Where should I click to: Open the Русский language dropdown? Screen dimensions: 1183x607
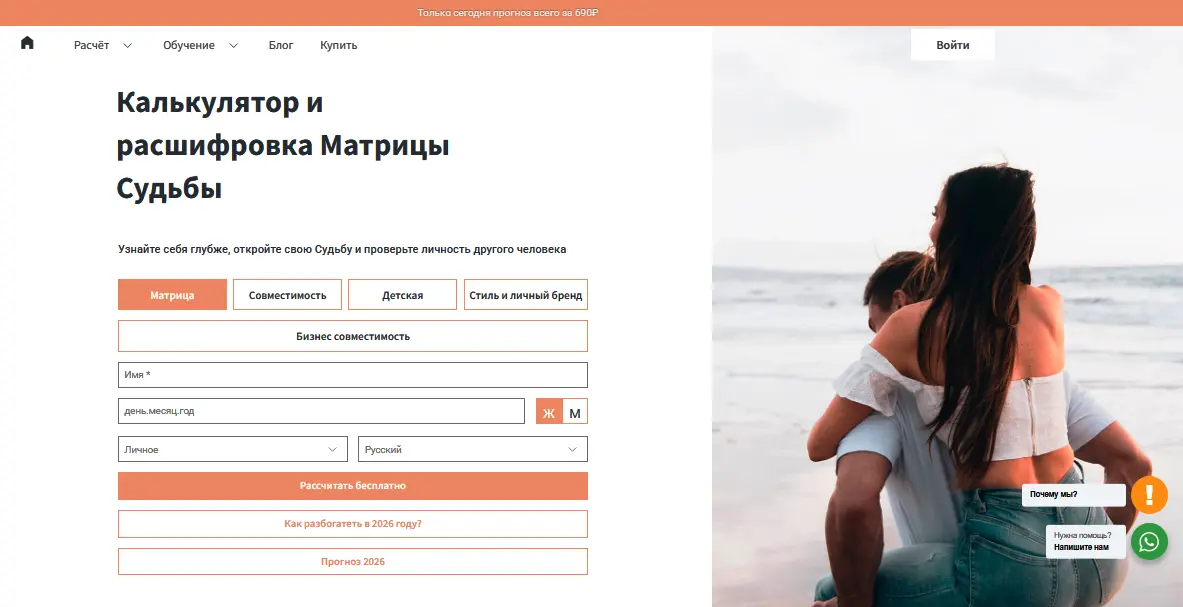tap(472, 449)
